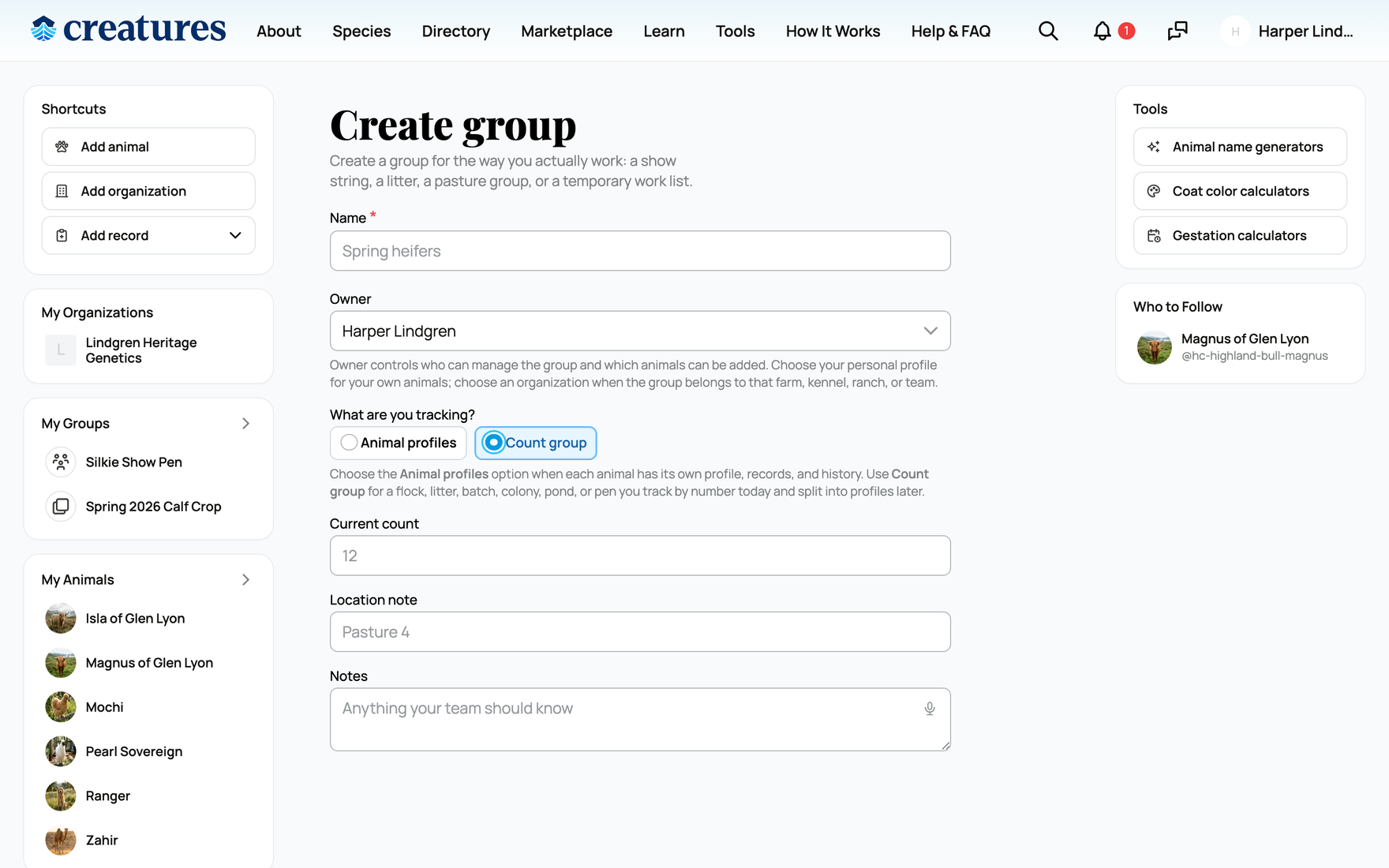Click the Name input field
Screen dimensions: 1389x868
[640, 251]
